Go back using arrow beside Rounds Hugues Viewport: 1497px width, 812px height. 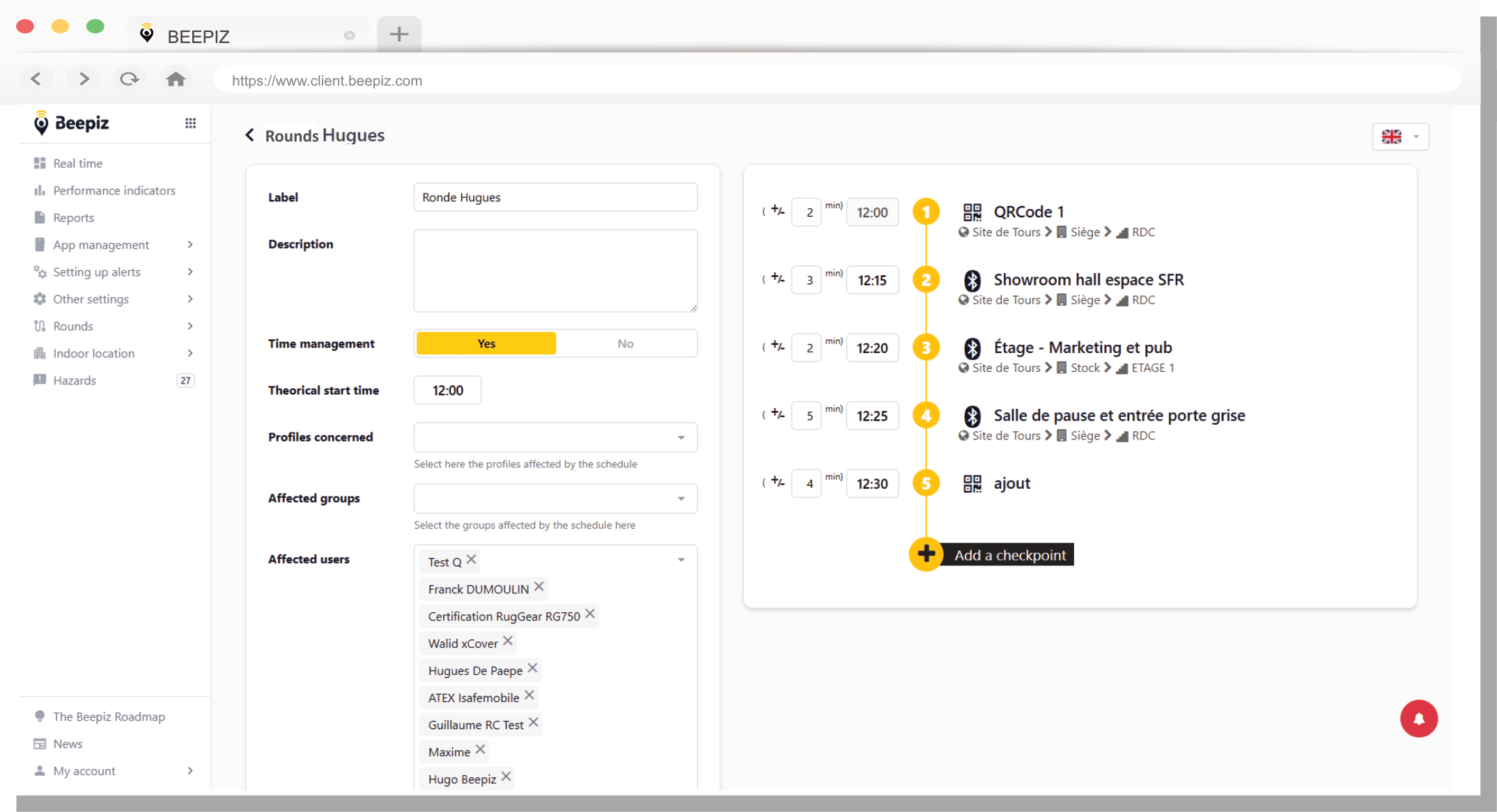click(250, 135)
